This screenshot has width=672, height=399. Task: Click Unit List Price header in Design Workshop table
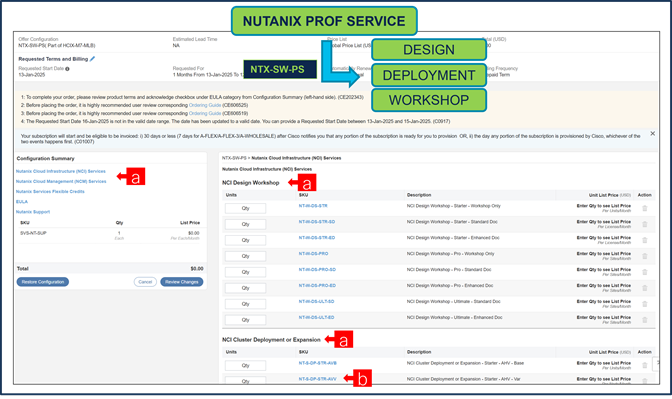(609, 195)
